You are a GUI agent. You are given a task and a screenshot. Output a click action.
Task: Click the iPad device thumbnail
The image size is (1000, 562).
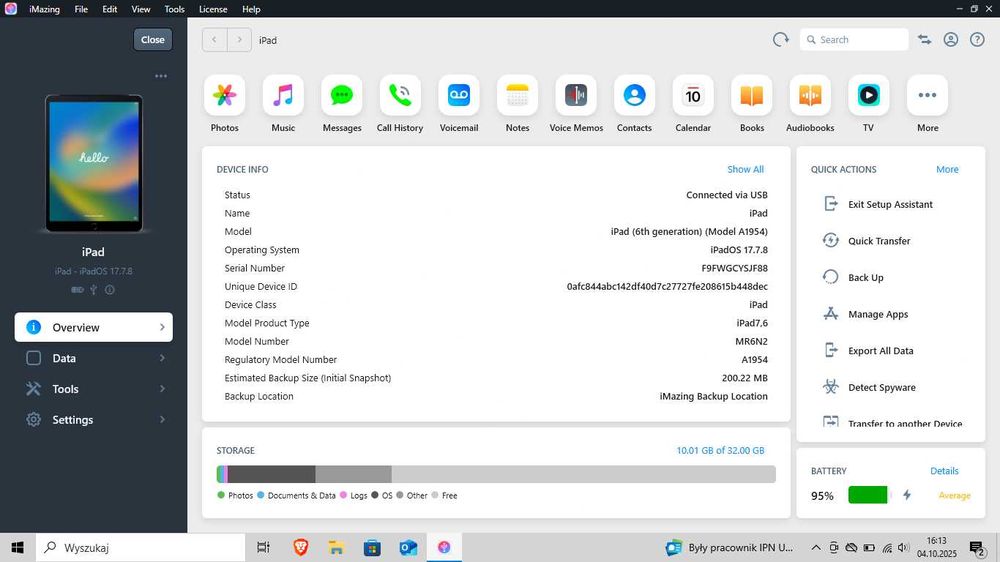(x=94, y=163)
